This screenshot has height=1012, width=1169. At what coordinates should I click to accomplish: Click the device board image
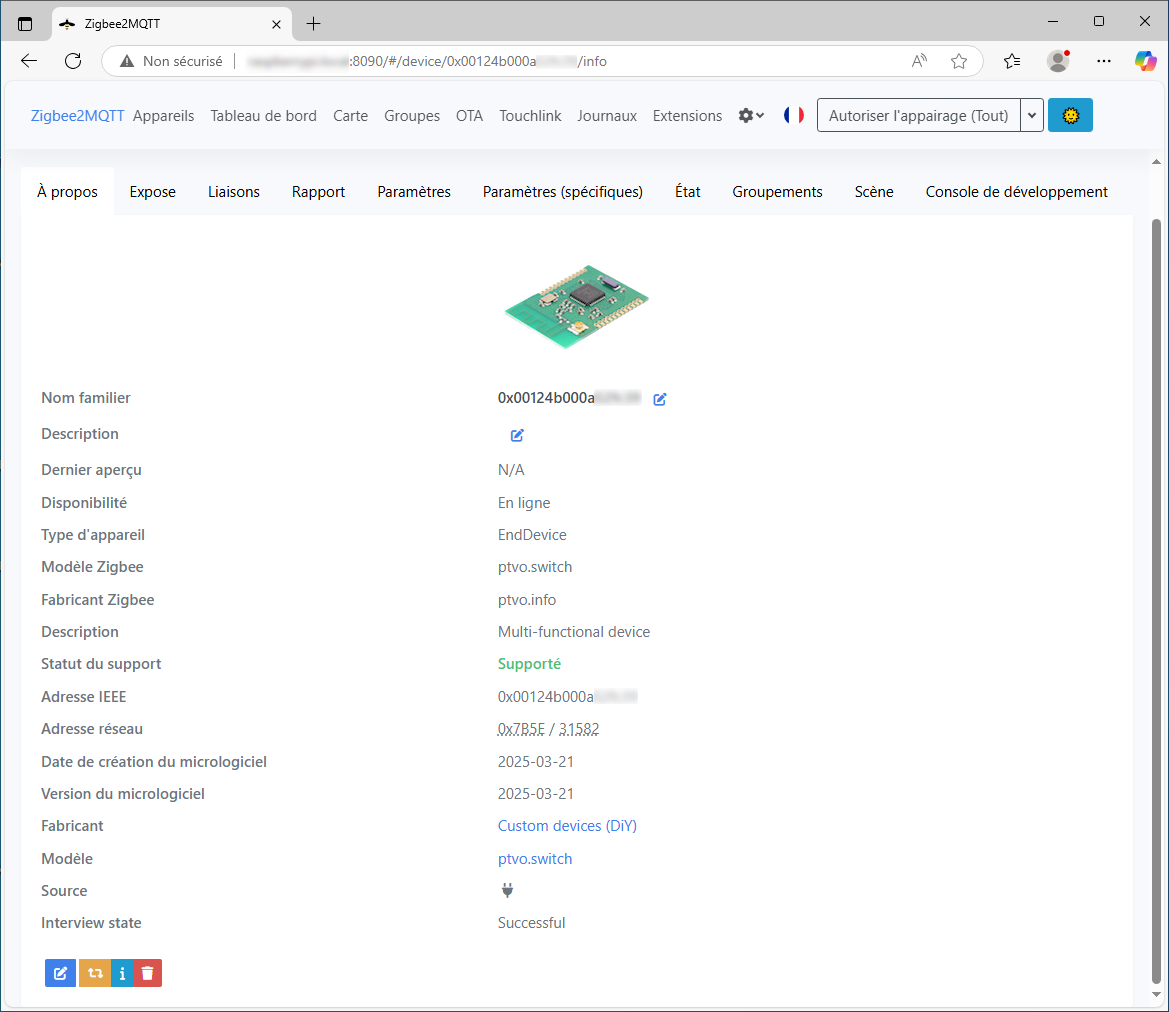(576, 306)
